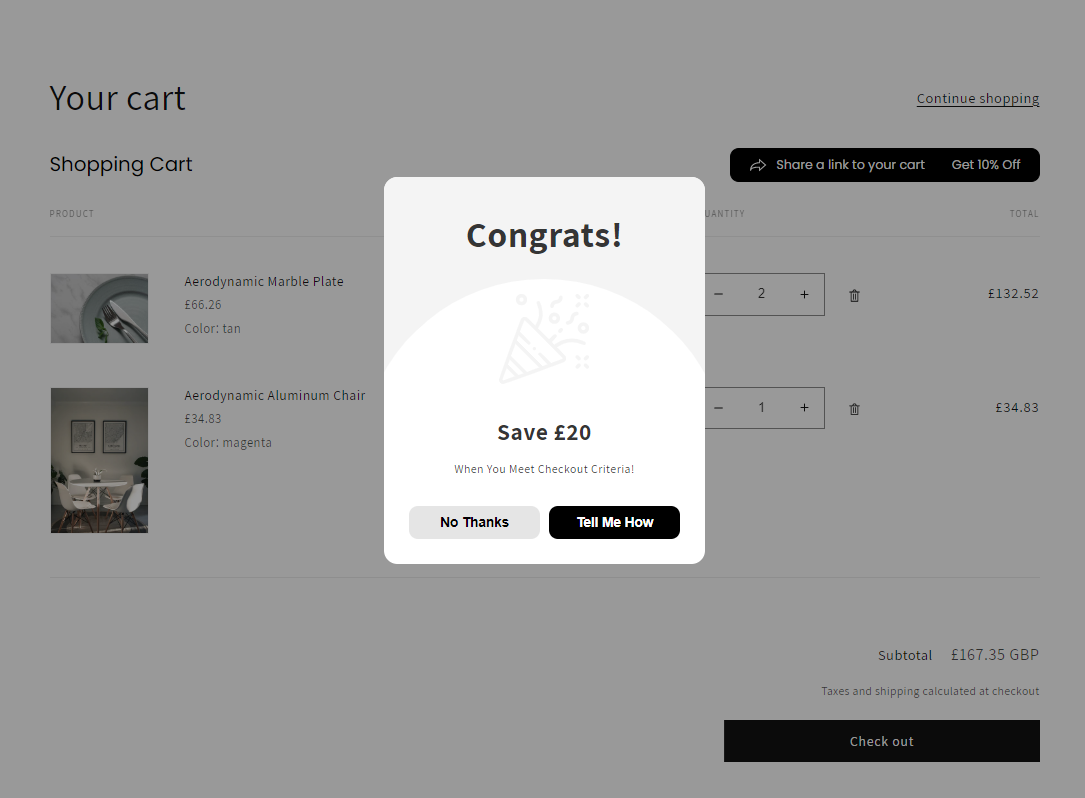
Task: Open the Aerodynamic Marble Plate product page
Action: coord(263,281)
